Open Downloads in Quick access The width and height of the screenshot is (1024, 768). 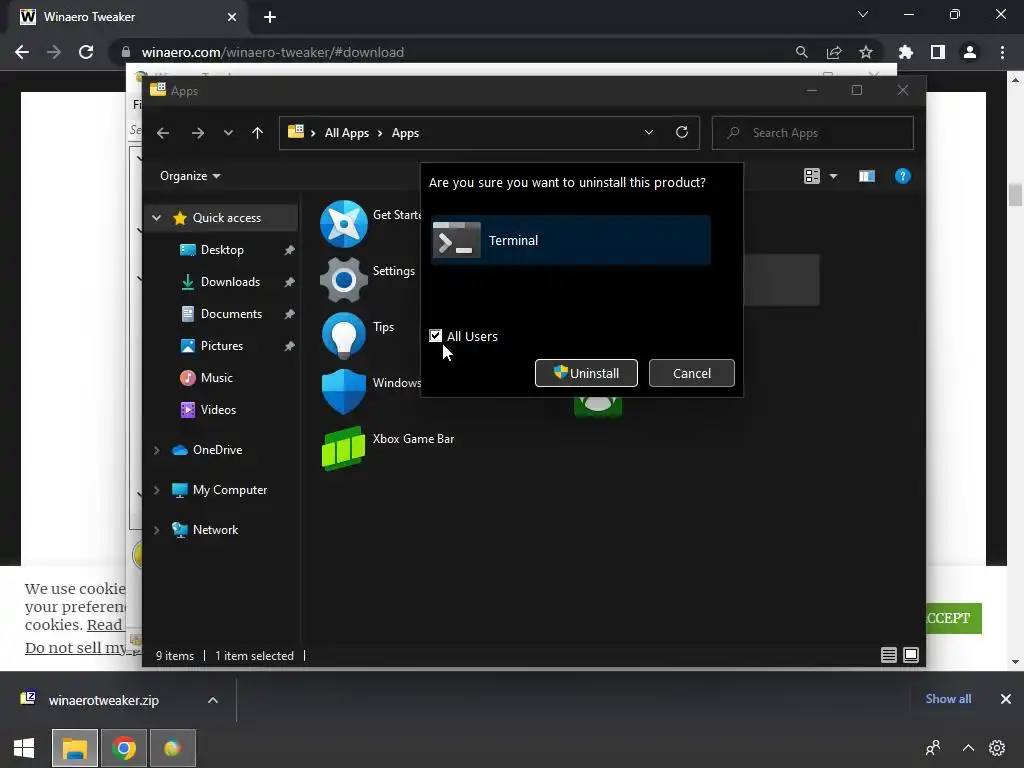pos(230,281)
